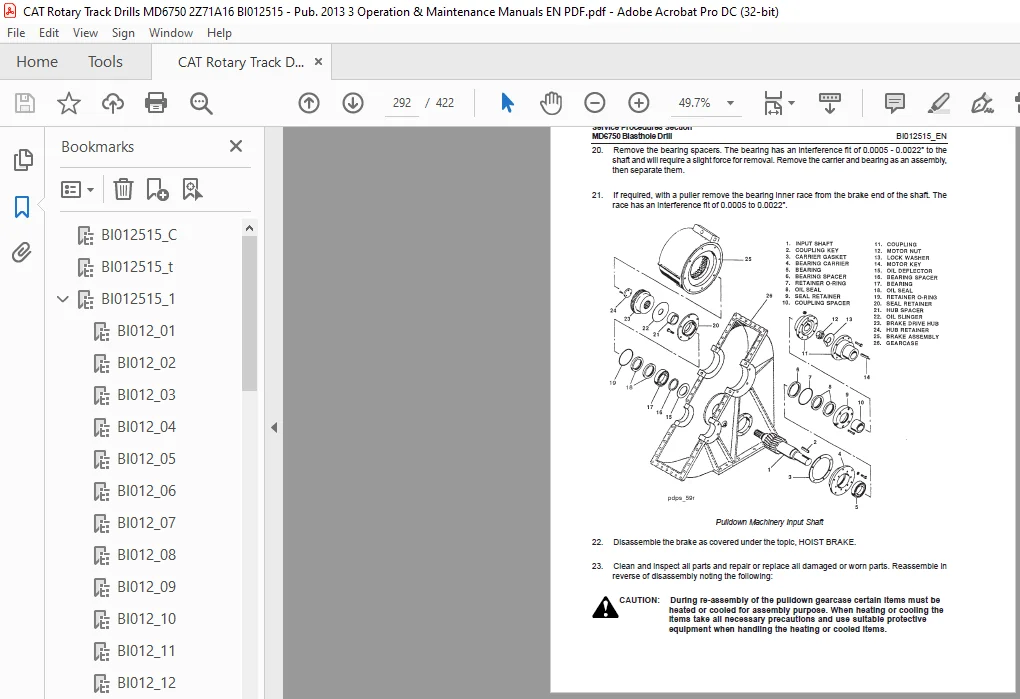Screen dimensions: 1020x699
Task: Open the File menu
Action: click(x=16, y=33)
